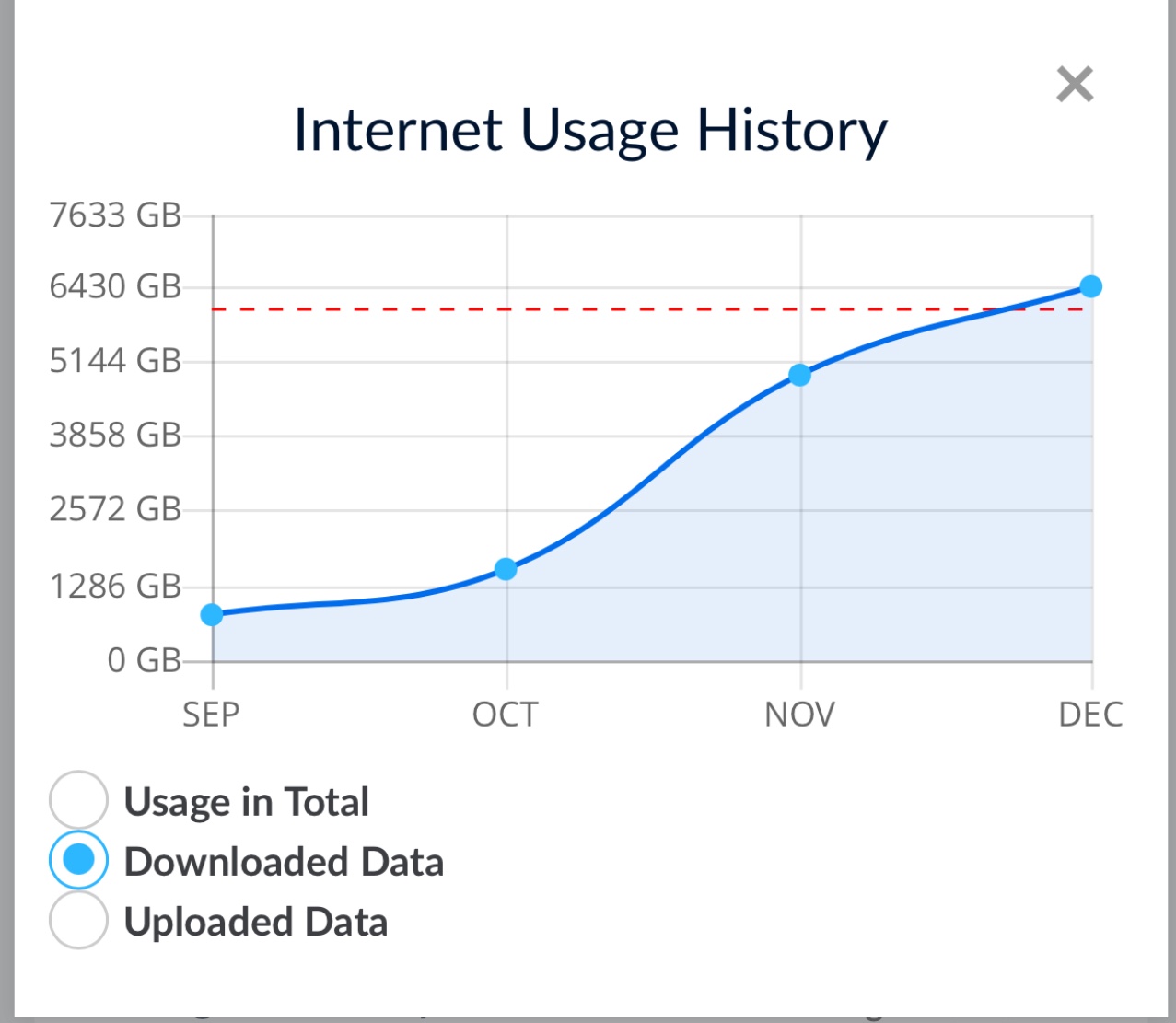Image resolution: width=1176 pixels, height=1023 pixels.
Task: Click the SEP month axis label
Action: 211,715
